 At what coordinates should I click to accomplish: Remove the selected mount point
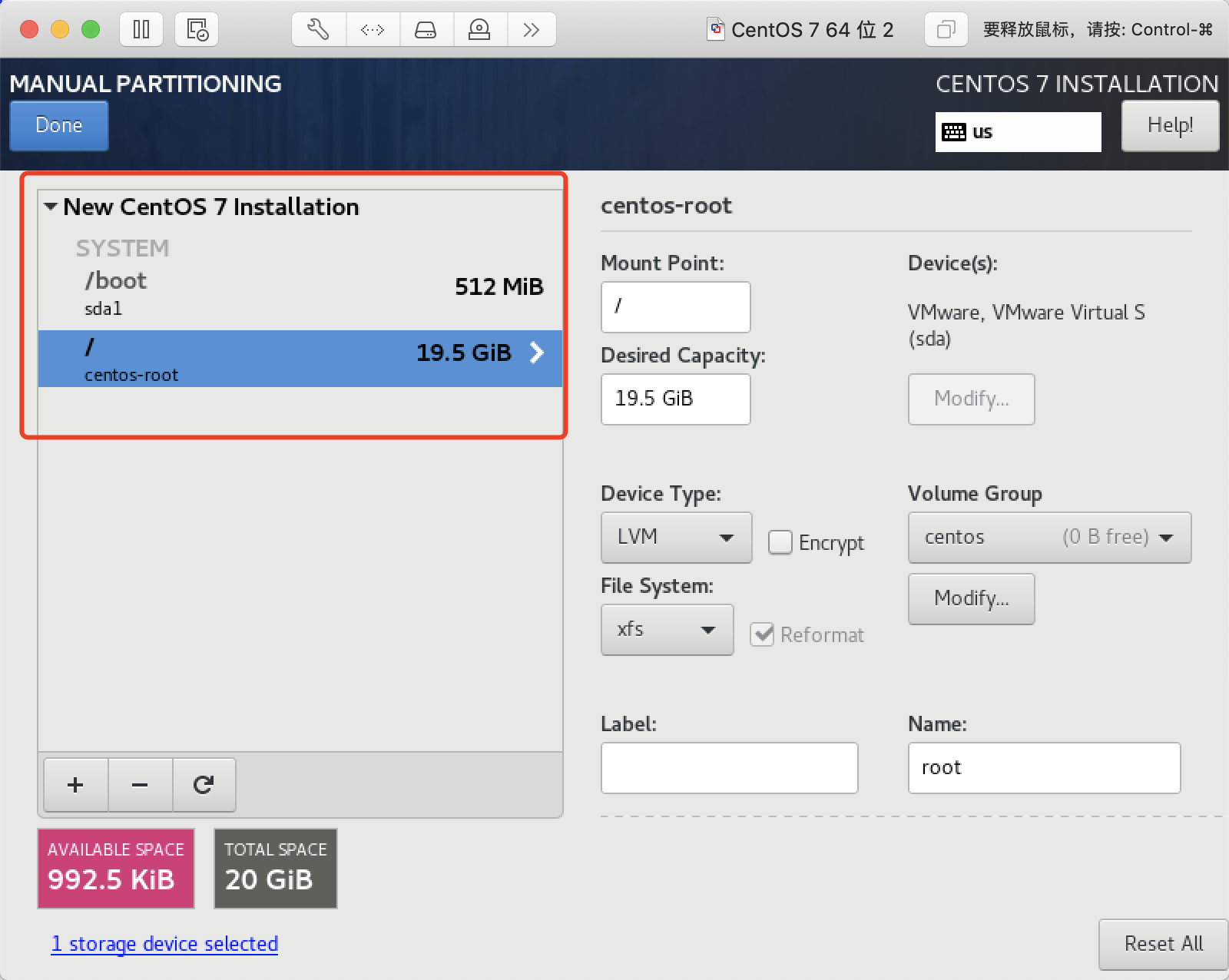pyautogui.click(x=140, y=785)
